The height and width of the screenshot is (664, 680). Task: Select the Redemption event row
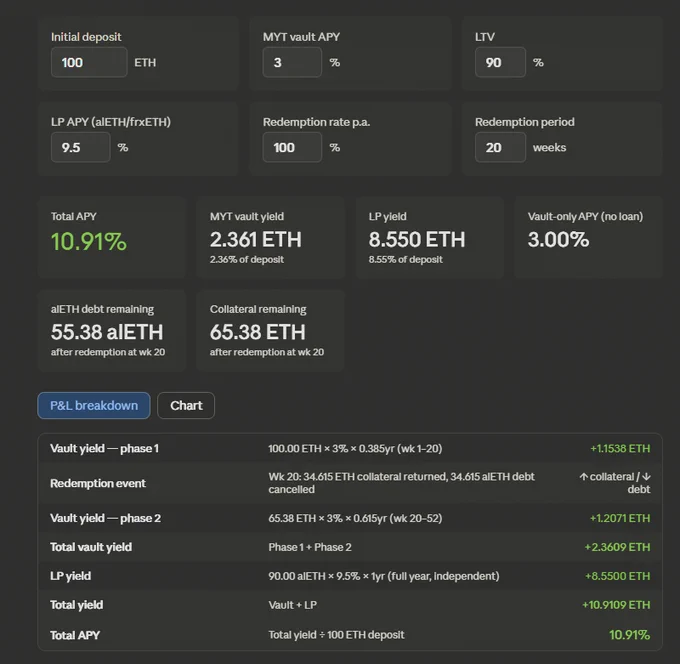(x=350, y=483)
